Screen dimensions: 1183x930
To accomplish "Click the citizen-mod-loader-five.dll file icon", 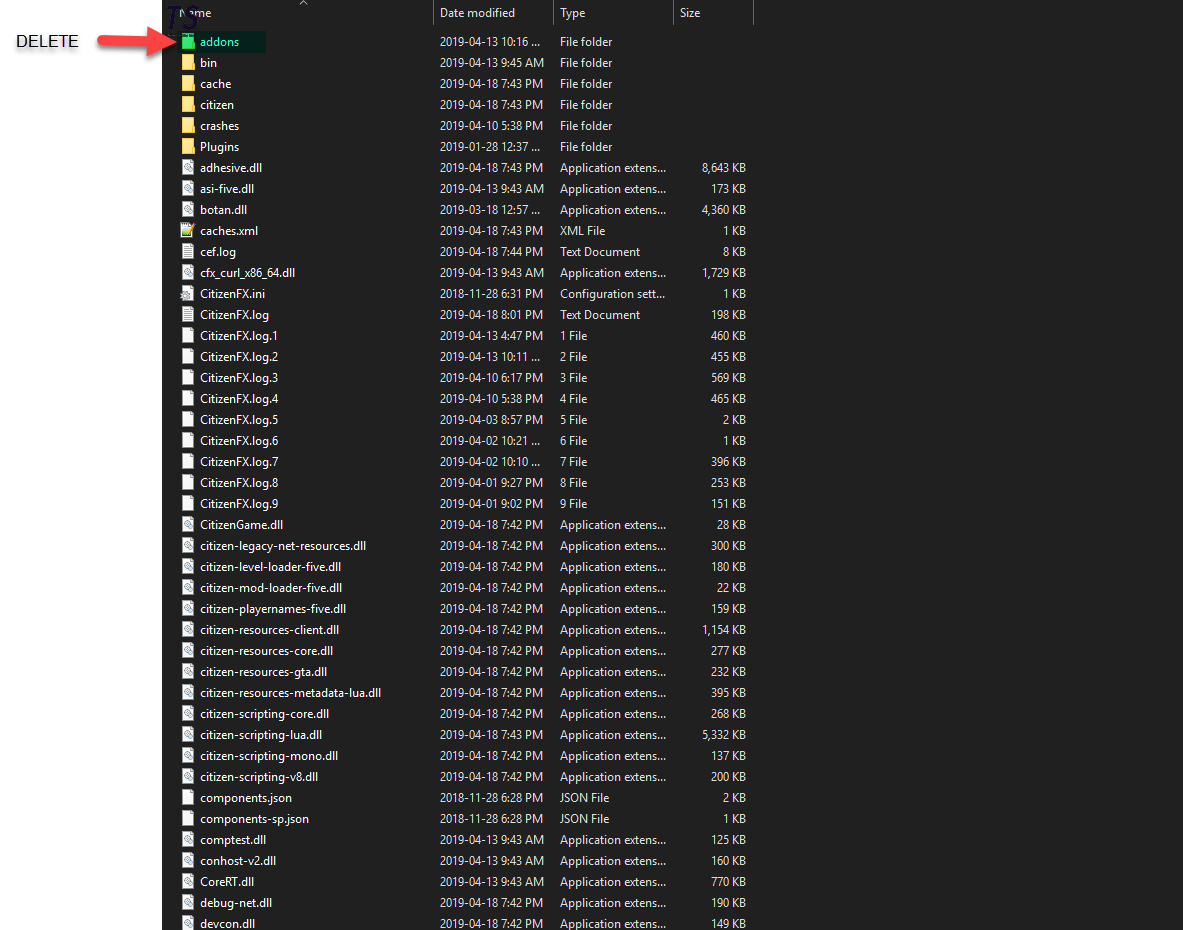I will point(188,588).
